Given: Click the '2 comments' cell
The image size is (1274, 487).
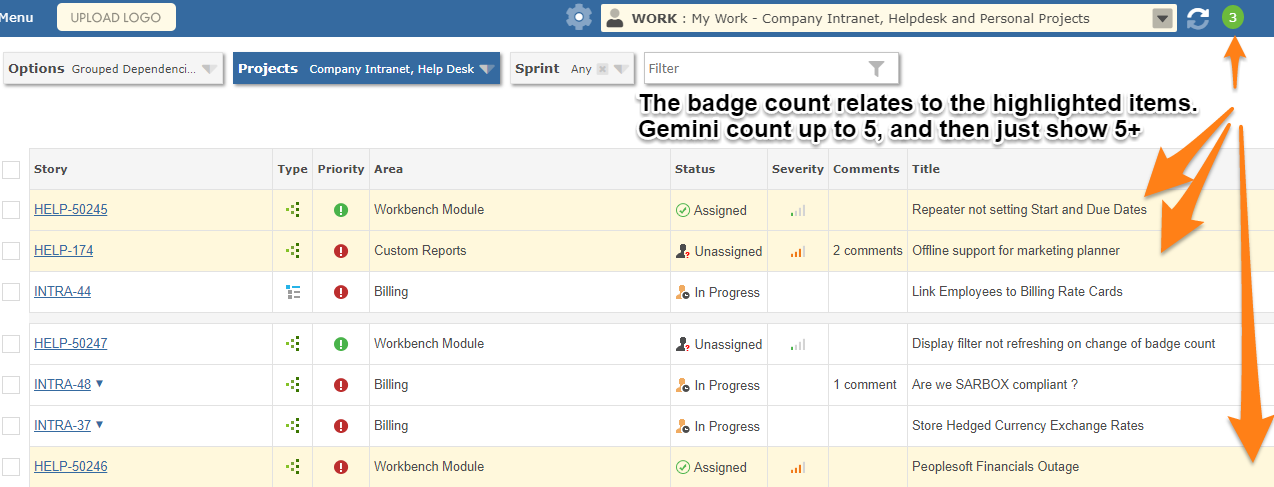Looking at the screenshot, I should pos(868,250).
